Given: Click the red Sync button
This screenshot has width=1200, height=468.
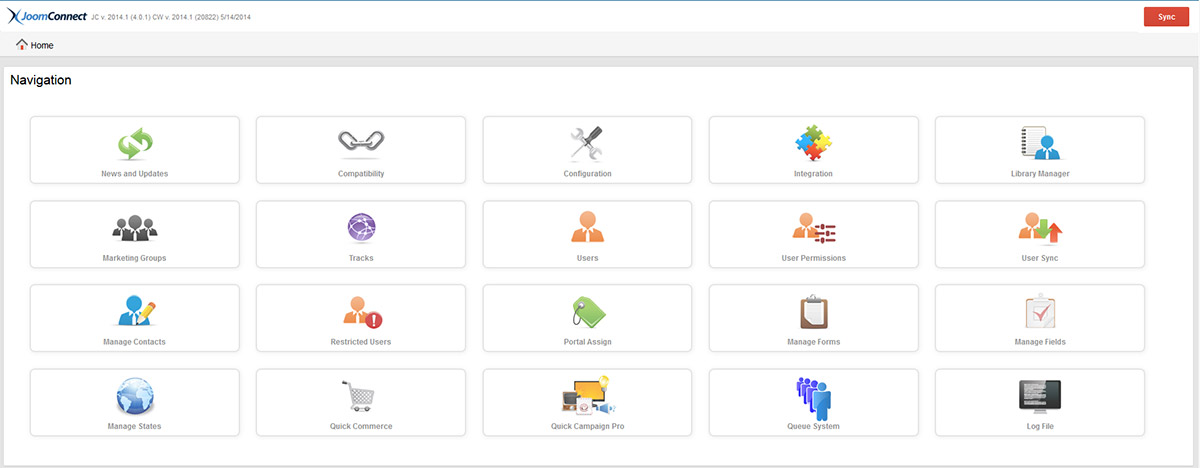Looking at the screenshot, I should pos(1166,17).
